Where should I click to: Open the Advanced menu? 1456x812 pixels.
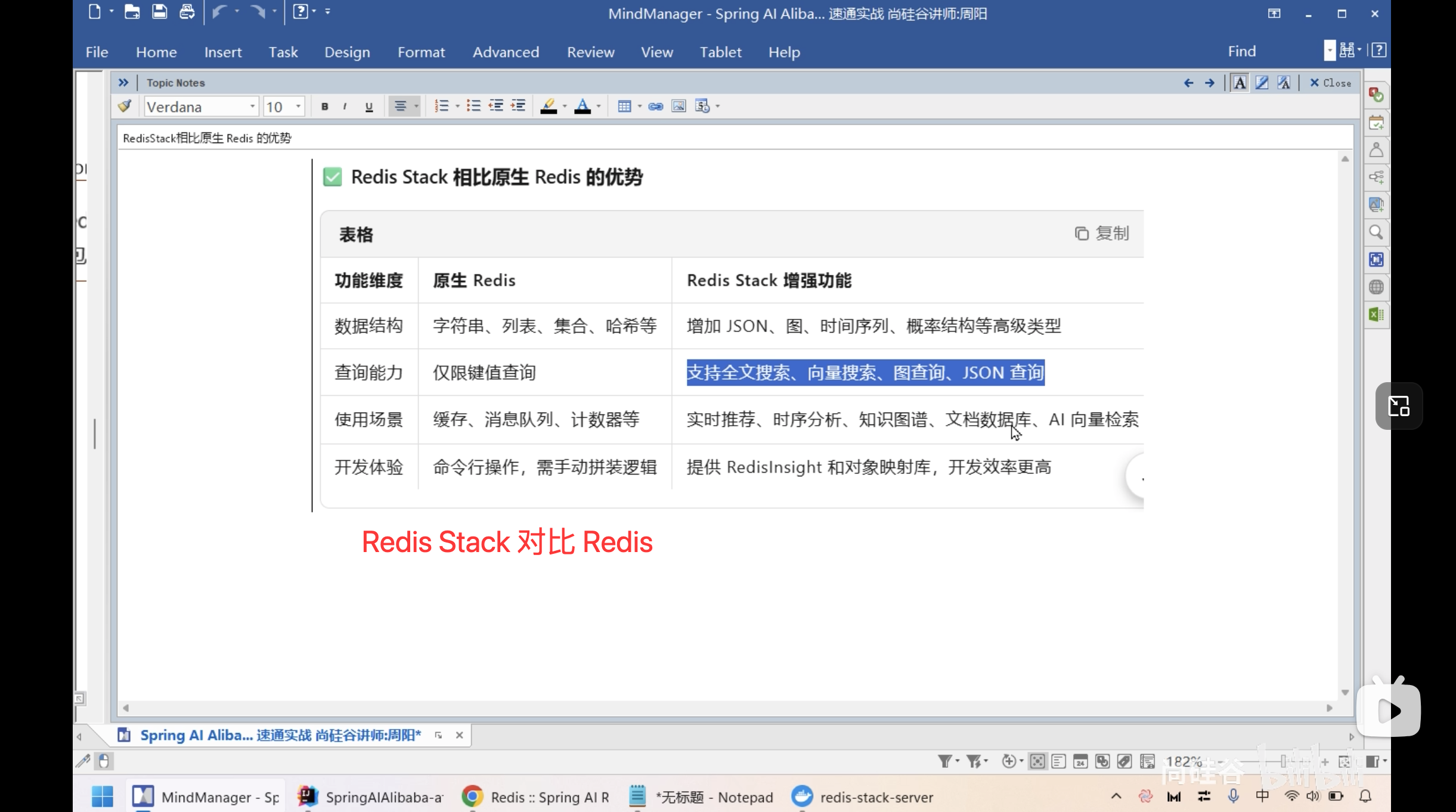pyautogui.click(x=506, y=52)
